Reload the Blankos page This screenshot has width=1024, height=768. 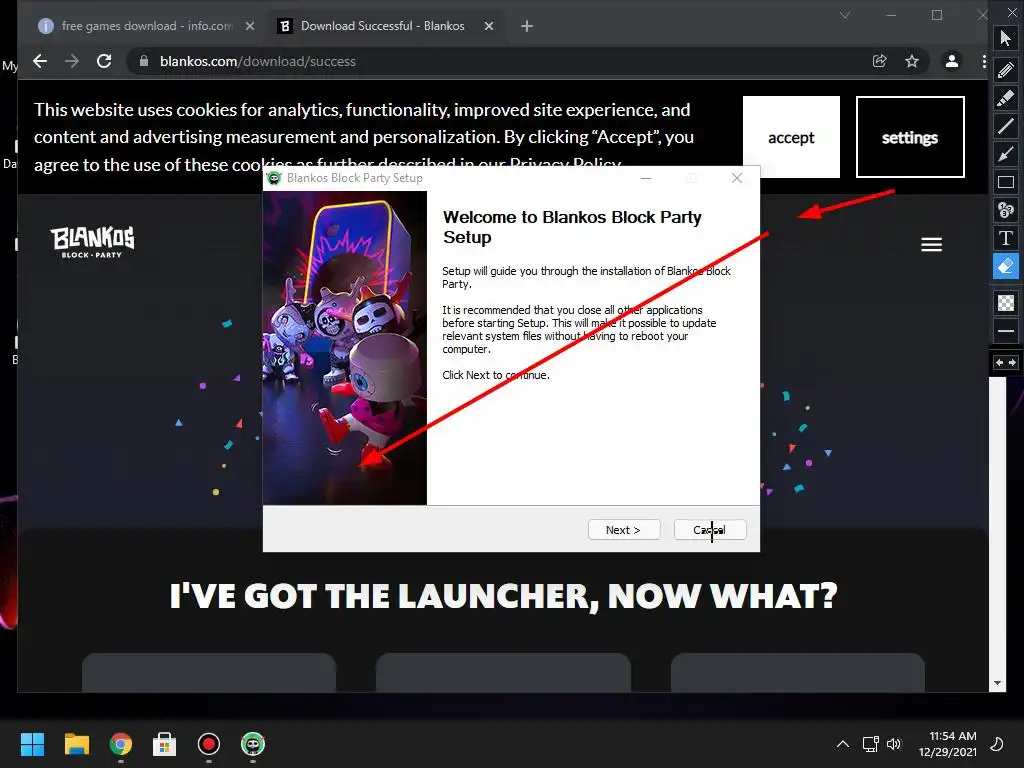[104, 61]
